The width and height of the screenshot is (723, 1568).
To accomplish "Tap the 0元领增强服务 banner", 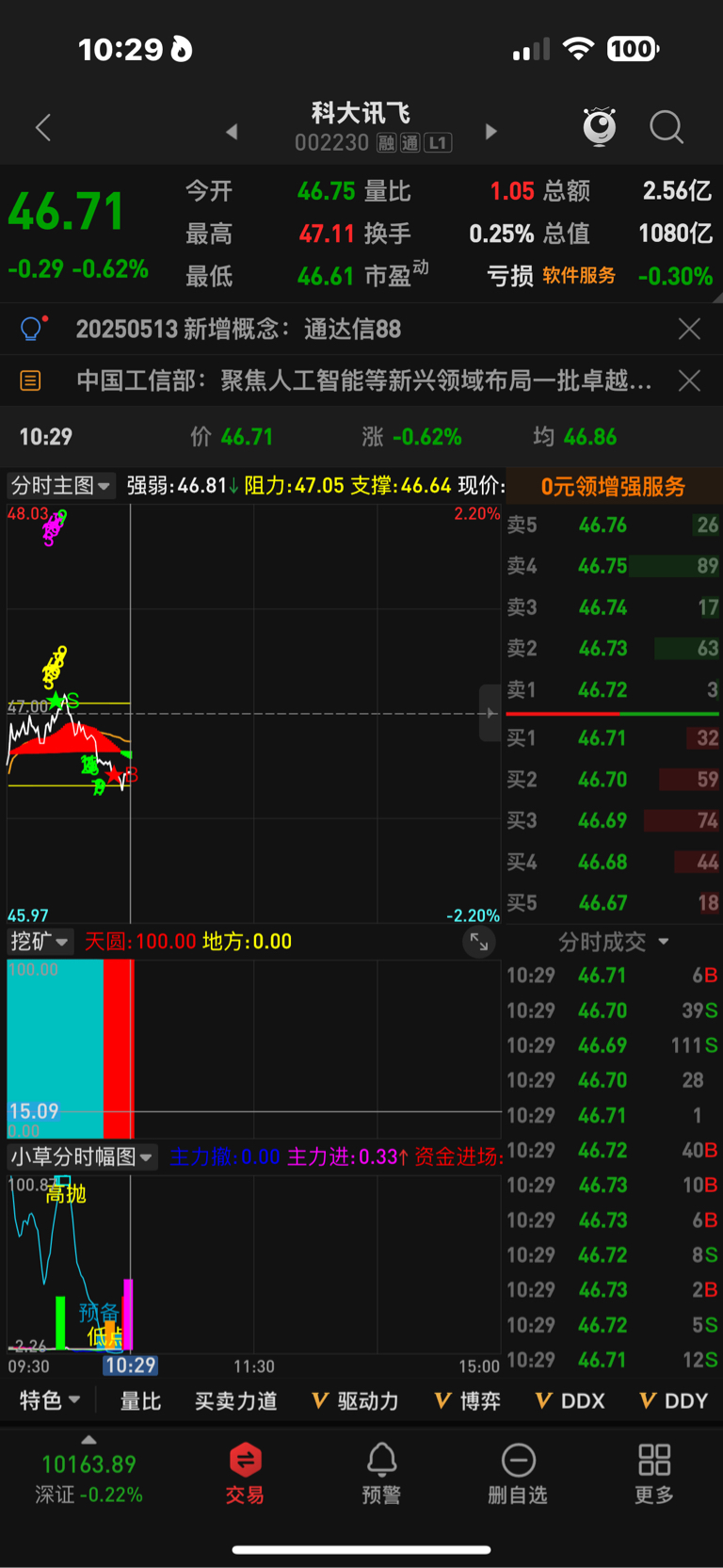I will pos(613,486).
